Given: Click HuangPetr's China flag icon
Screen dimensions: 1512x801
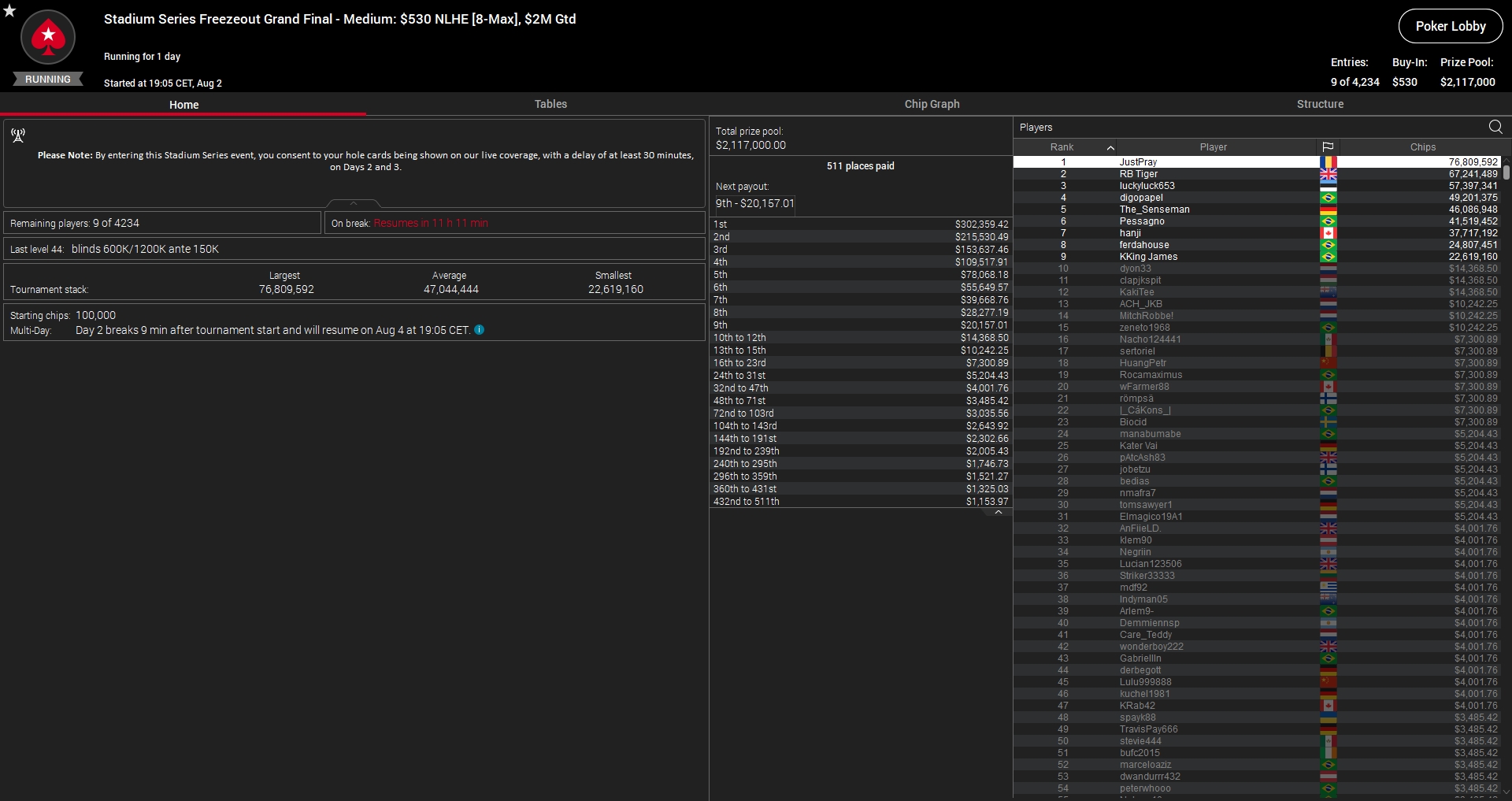Looking at the screenshot, I should (x=1329, y=363).
